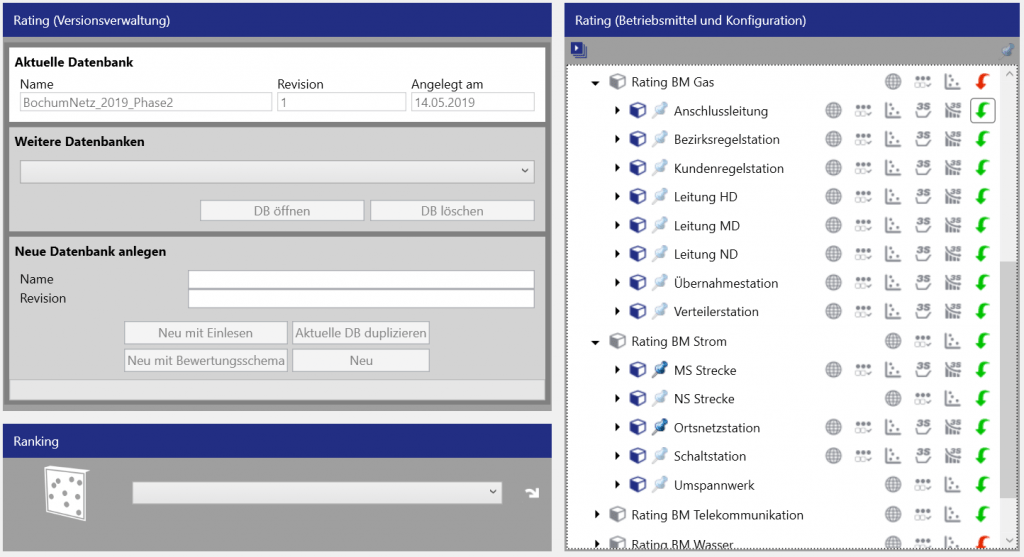1024x557 pixels.
Task: Click the Name field under Neue Datenbank anlegen
Action: coord(361,280)
